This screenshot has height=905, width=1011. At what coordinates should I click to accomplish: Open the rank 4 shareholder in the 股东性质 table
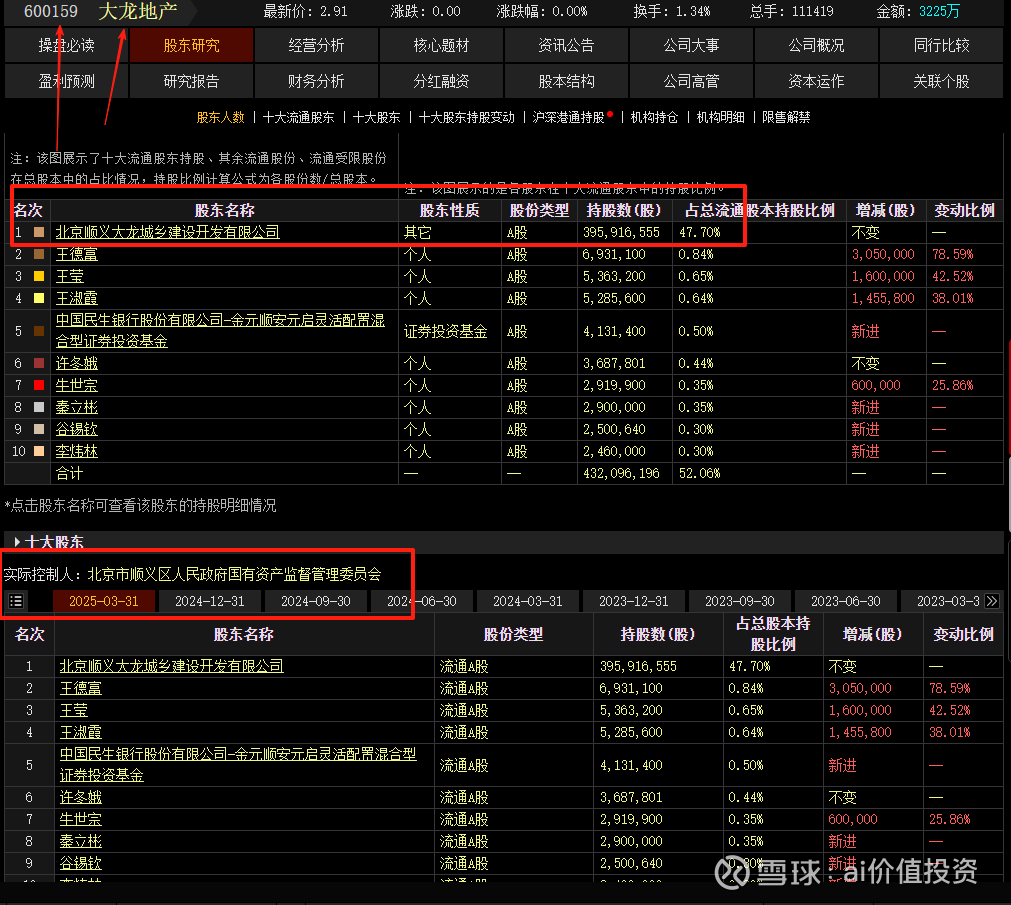pos(77,298)
